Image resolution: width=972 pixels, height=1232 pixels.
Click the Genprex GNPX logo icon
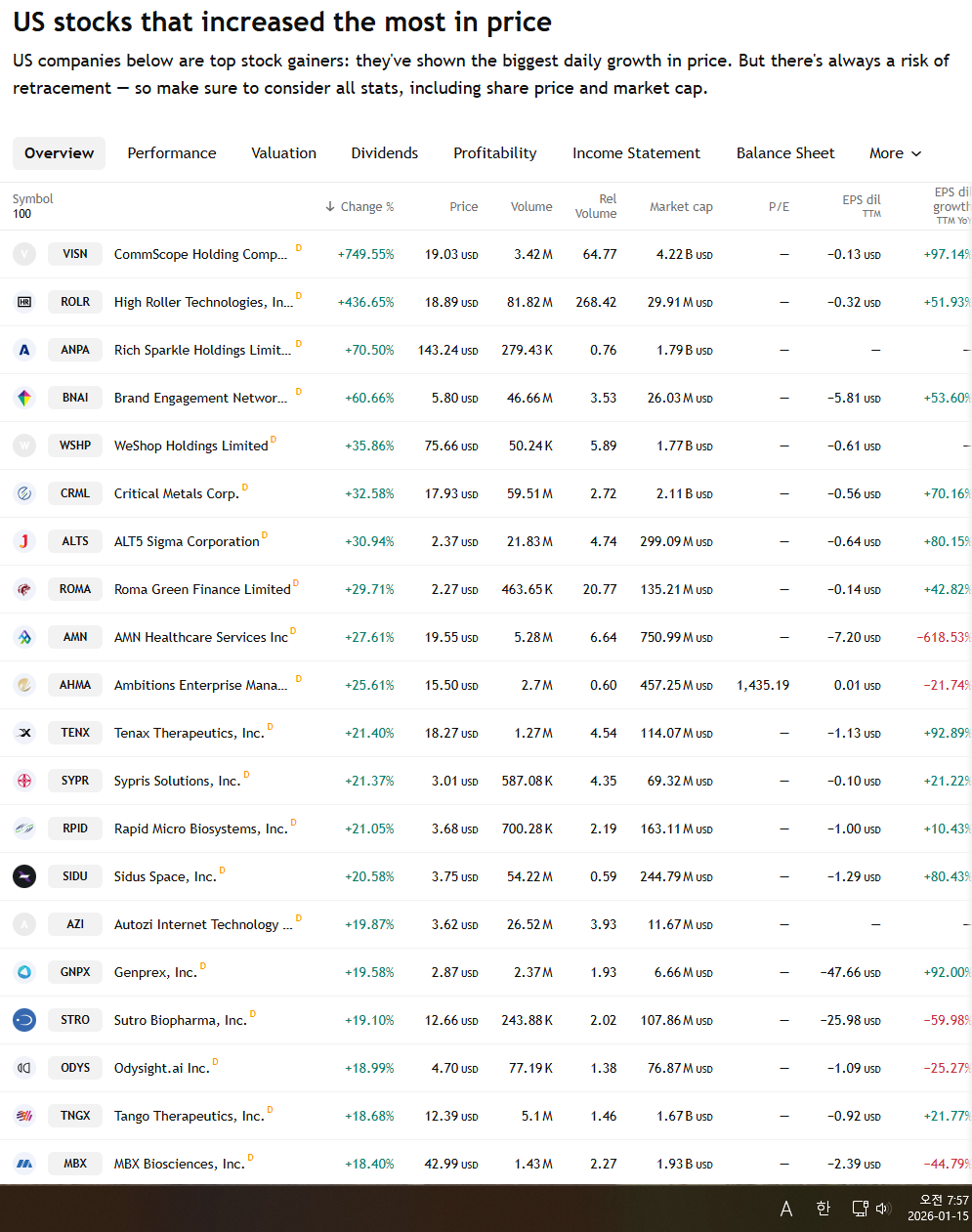[24, 972]
